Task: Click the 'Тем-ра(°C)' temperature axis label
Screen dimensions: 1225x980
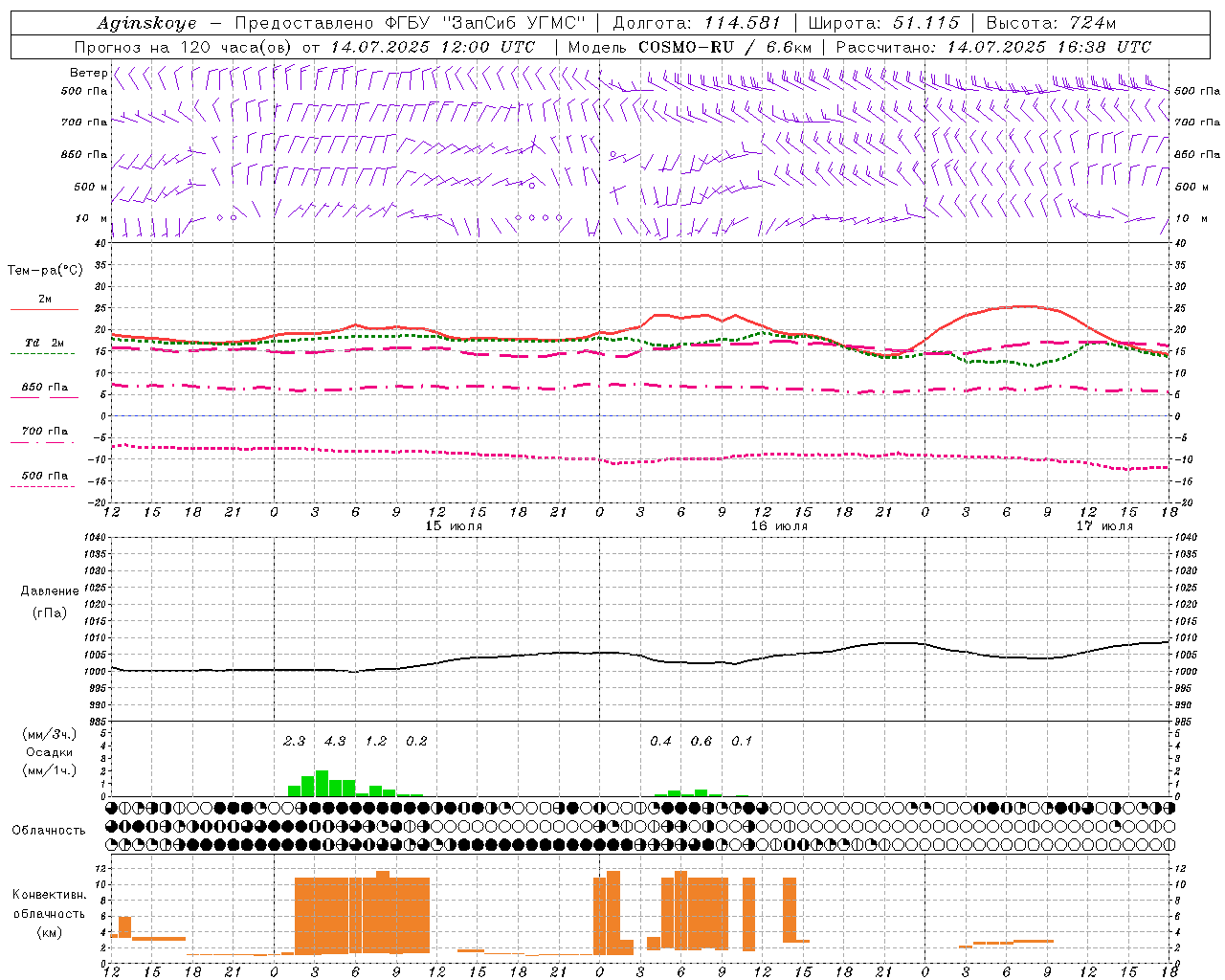Action: point(45,271)
